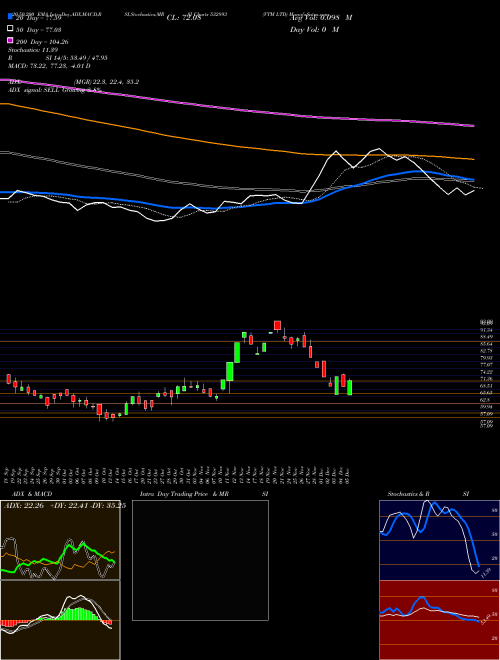This screenshot has height=660, width=500.
Task: Click the 62.8 price axis label
Action: click(x=485, y=400)
